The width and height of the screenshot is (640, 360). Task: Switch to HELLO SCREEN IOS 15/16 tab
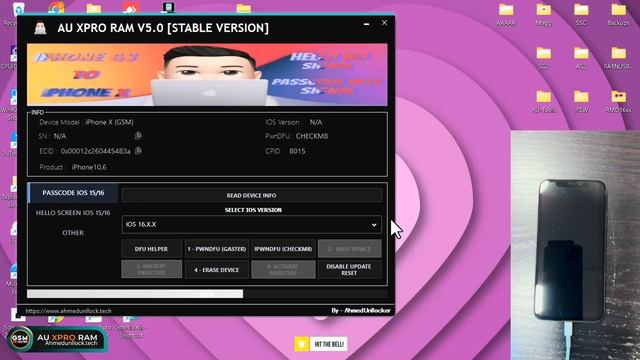73,213
